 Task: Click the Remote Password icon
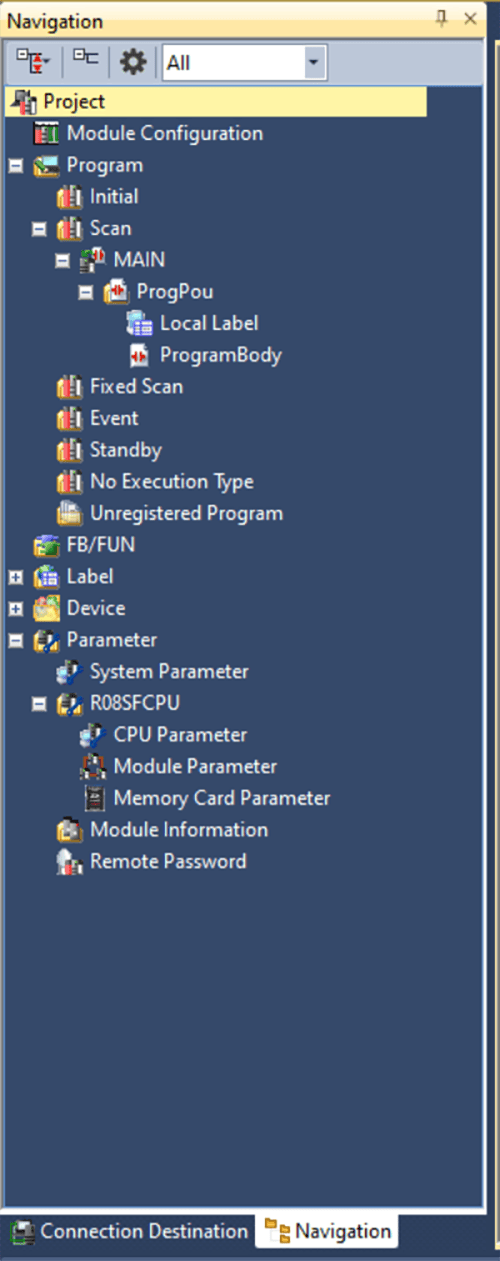(69, 862)
